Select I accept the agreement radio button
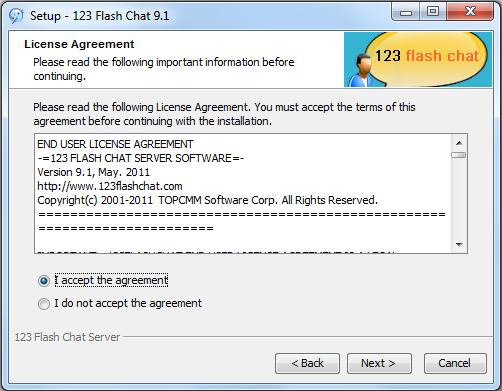Viewport: 502px width, 391px height. [44, 281]
